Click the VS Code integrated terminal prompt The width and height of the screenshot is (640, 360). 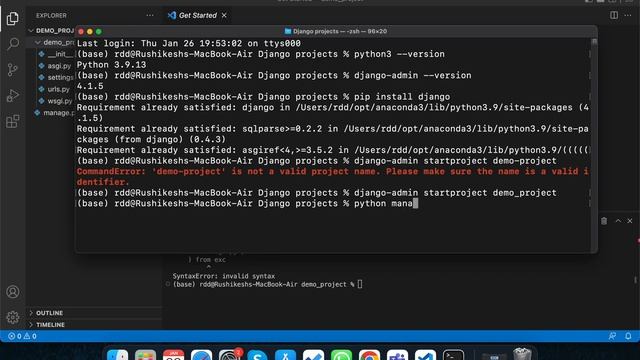(x=267, y=284)
